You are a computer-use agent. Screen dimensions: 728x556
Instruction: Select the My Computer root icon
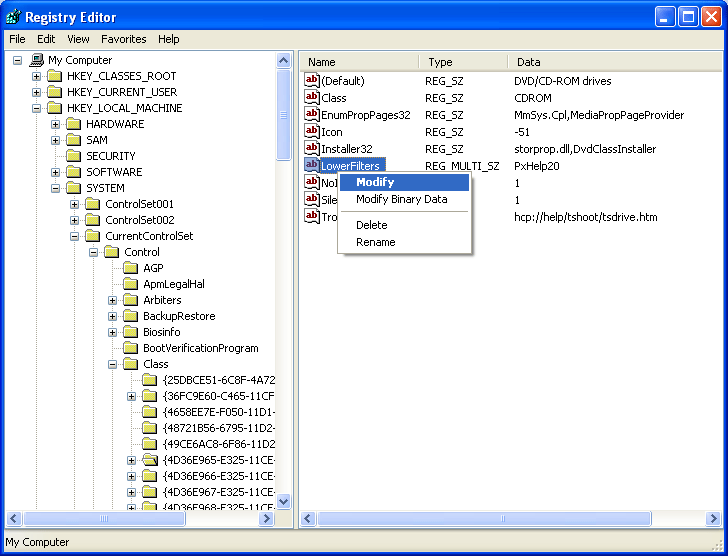tap(37, 60)
